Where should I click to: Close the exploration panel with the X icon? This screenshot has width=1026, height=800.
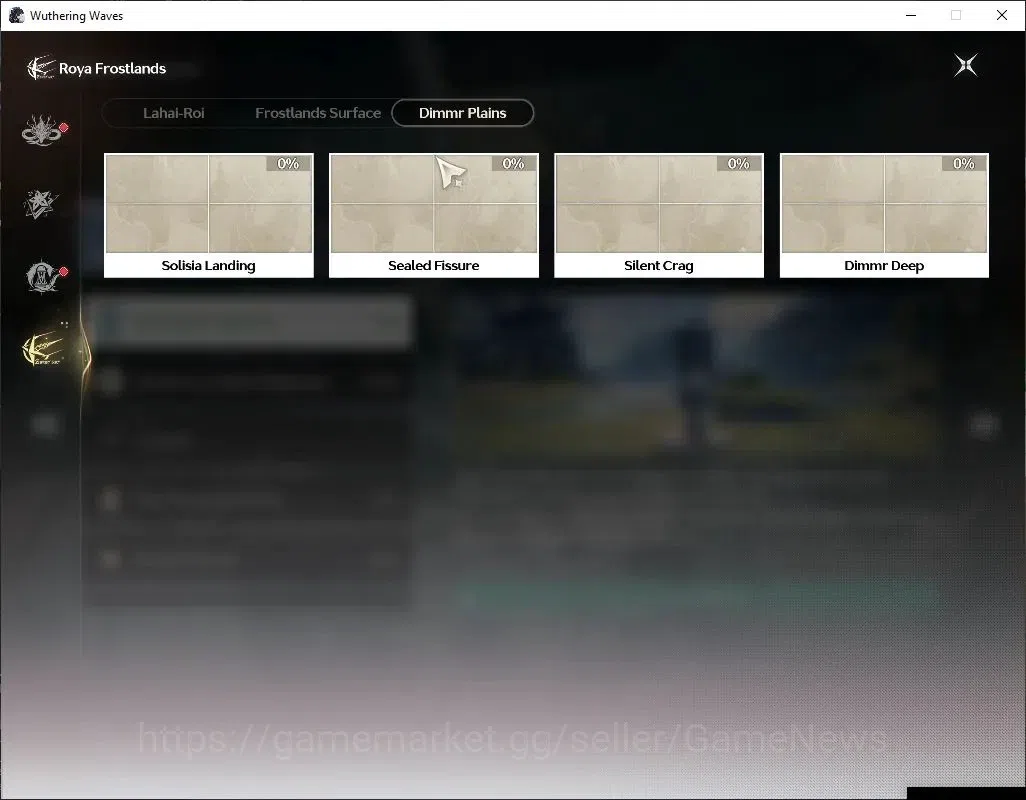pos(966,65)
